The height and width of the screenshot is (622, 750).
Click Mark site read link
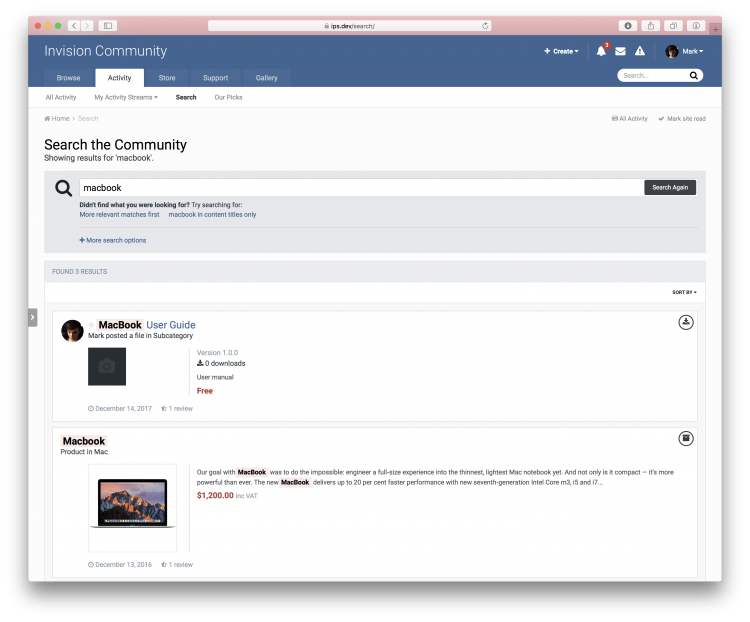pyautogui.click(x=682, y=119)
